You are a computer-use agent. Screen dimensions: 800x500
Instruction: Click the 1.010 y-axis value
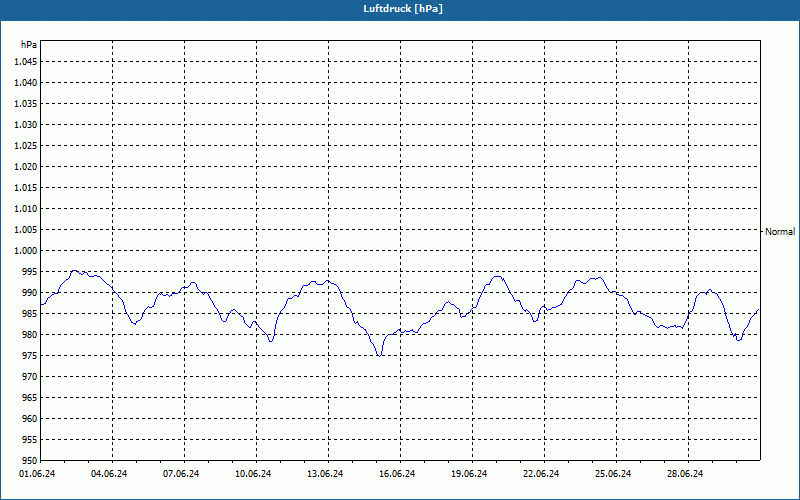(26, 209)
